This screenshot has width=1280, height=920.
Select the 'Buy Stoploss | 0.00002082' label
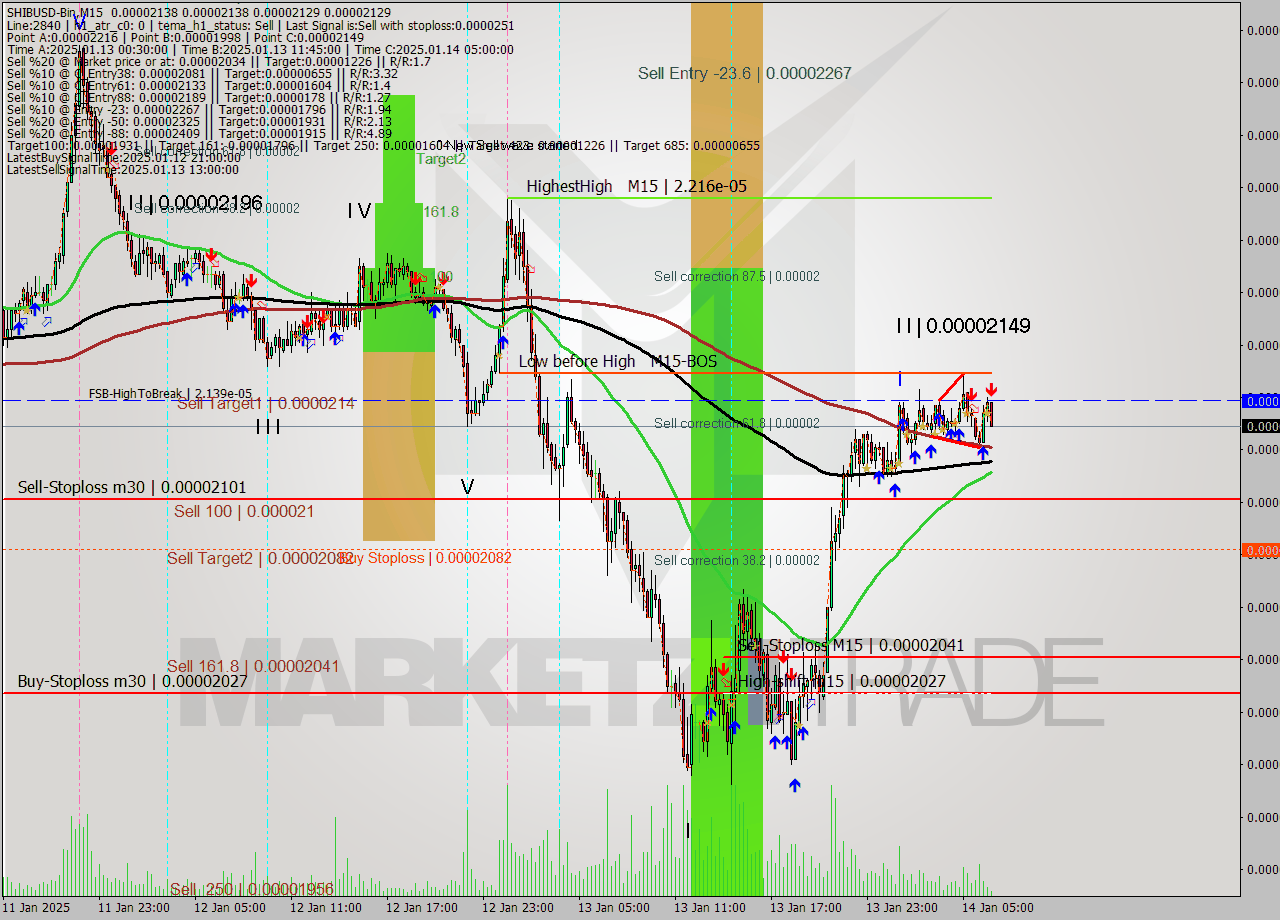[x=428, y=558]
